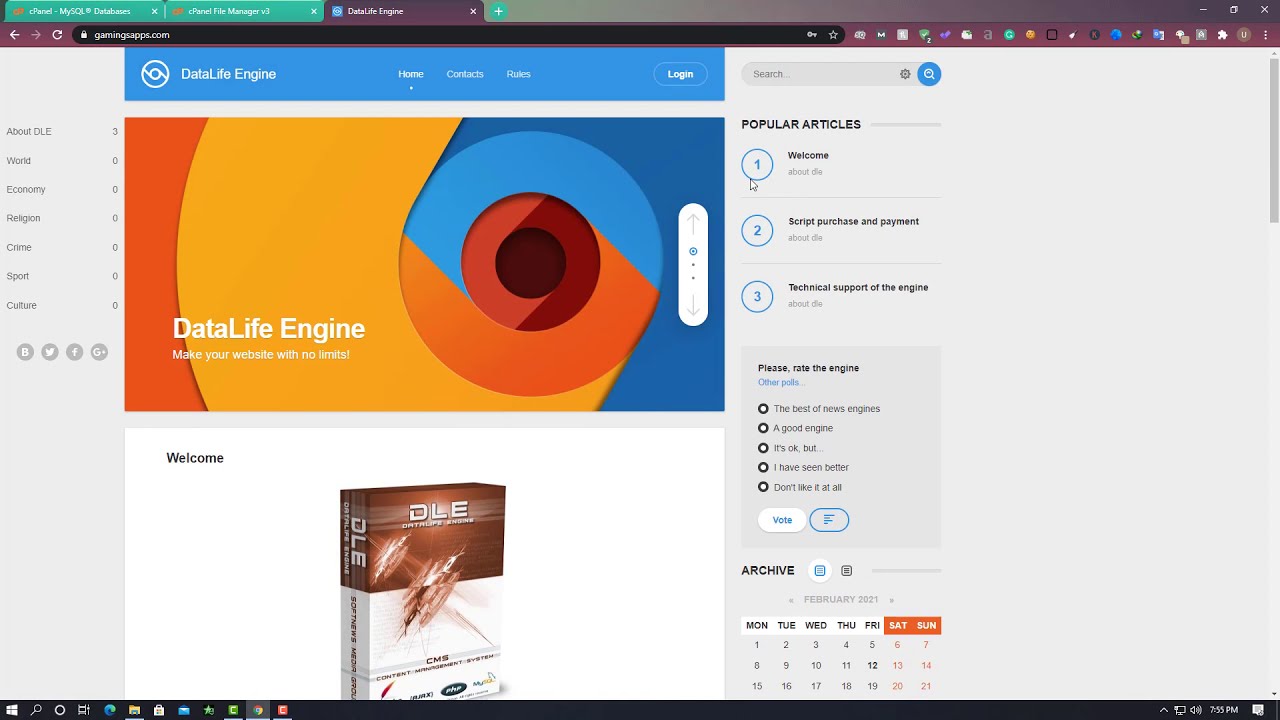Open the Facebook social icon in sidebar
The height and width of the screenshot is (720, 1280).
[x=74, y=352]
